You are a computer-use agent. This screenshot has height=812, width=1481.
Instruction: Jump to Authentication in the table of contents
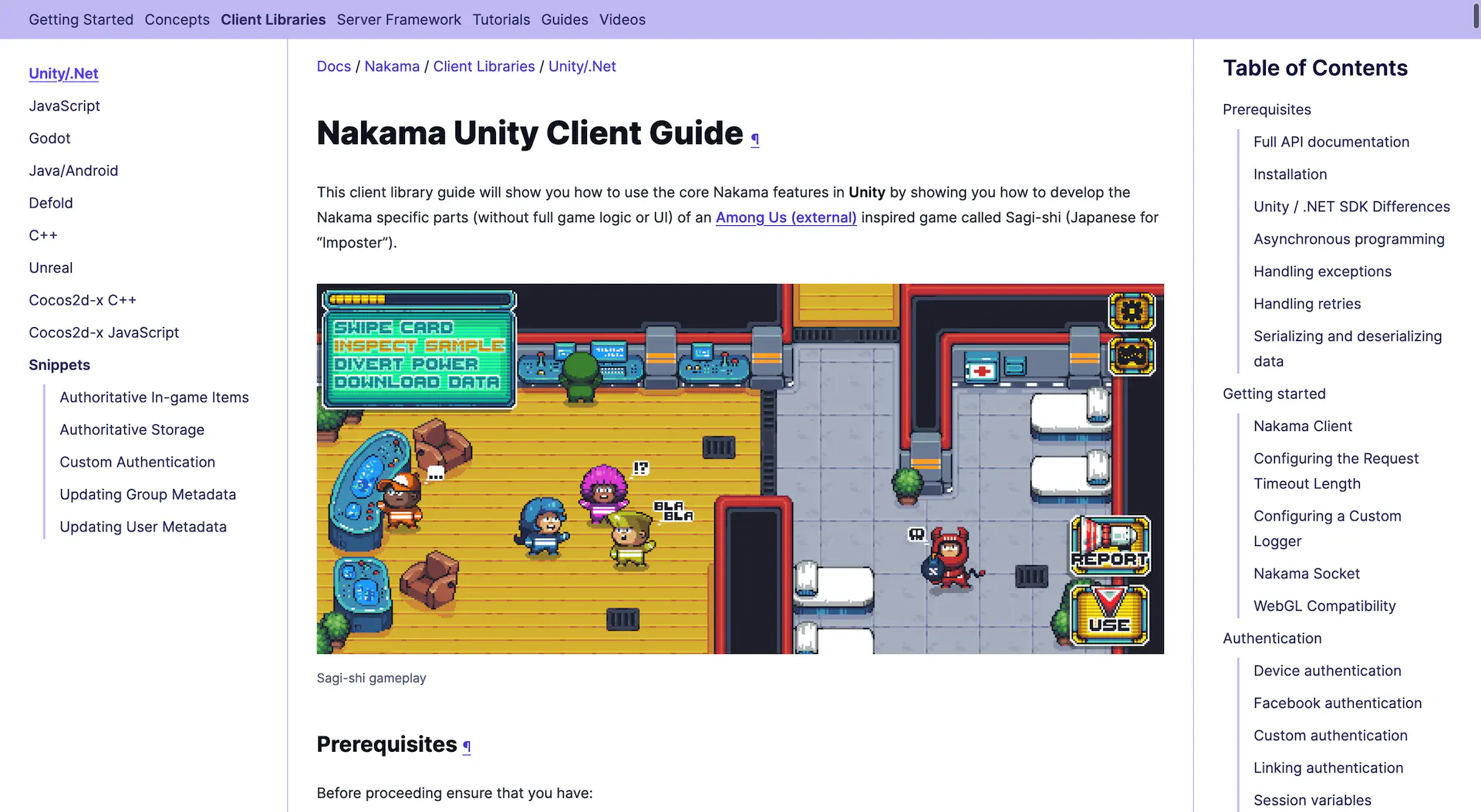point(1272,638)
